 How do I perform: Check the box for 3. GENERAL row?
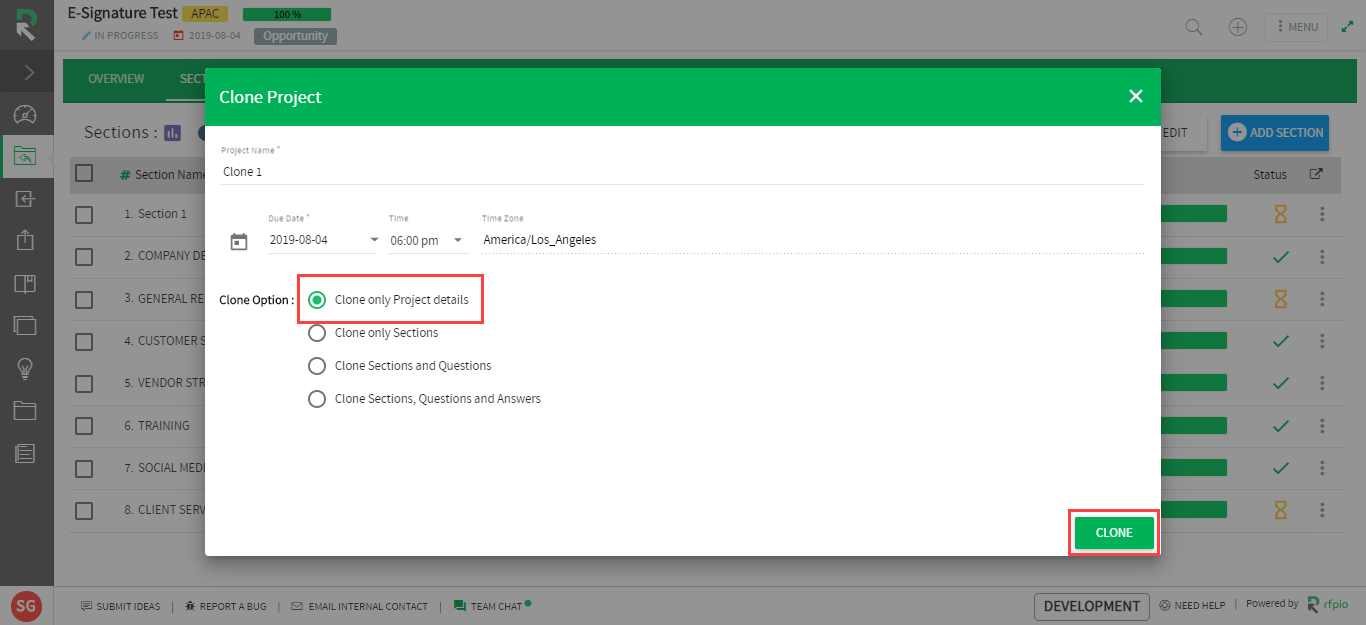(84, 299)
